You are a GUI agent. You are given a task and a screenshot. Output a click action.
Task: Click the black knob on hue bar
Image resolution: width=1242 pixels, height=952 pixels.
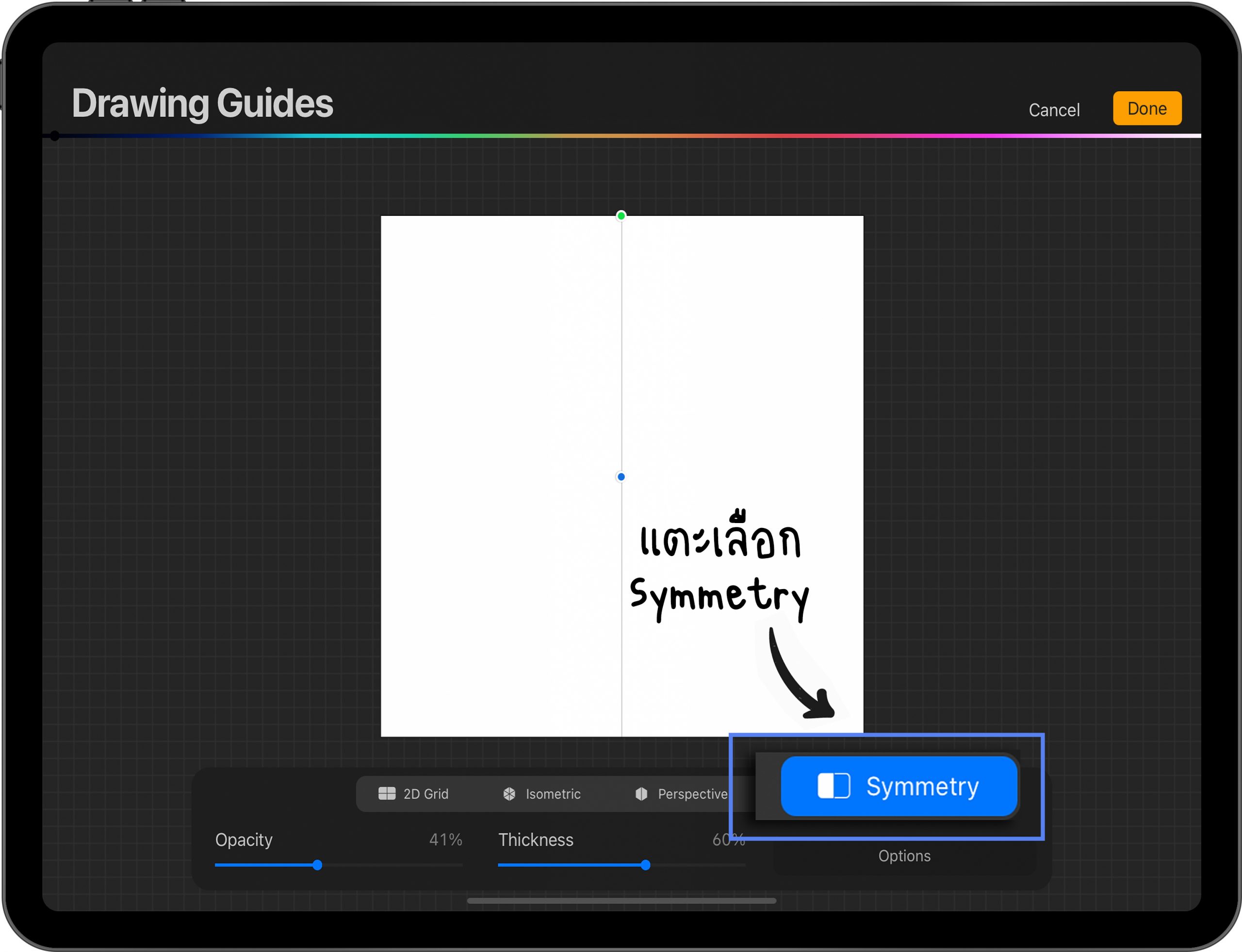coord(54,136)
